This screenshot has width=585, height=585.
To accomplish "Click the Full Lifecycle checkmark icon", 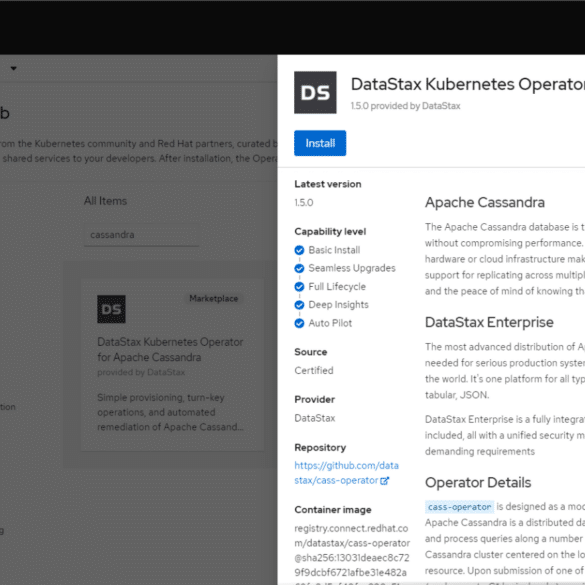I will click(299, 287).
